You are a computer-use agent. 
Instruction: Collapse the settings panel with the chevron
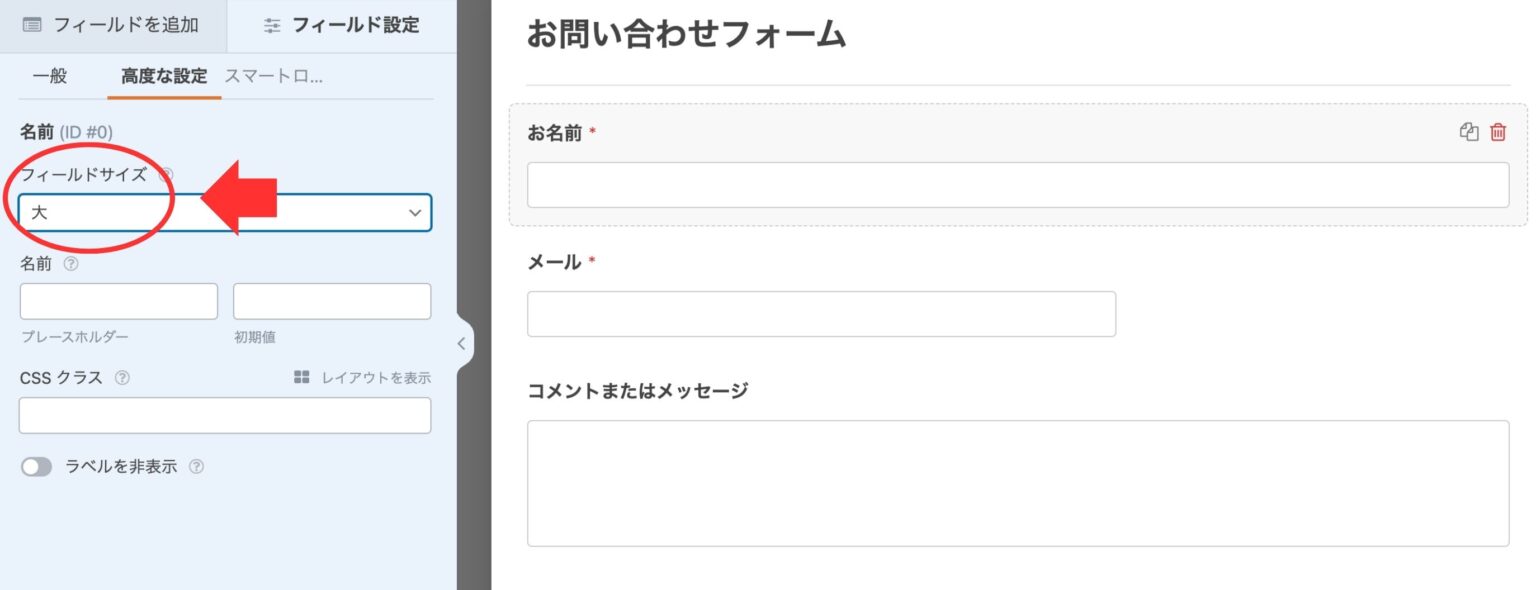click(461, 343)
